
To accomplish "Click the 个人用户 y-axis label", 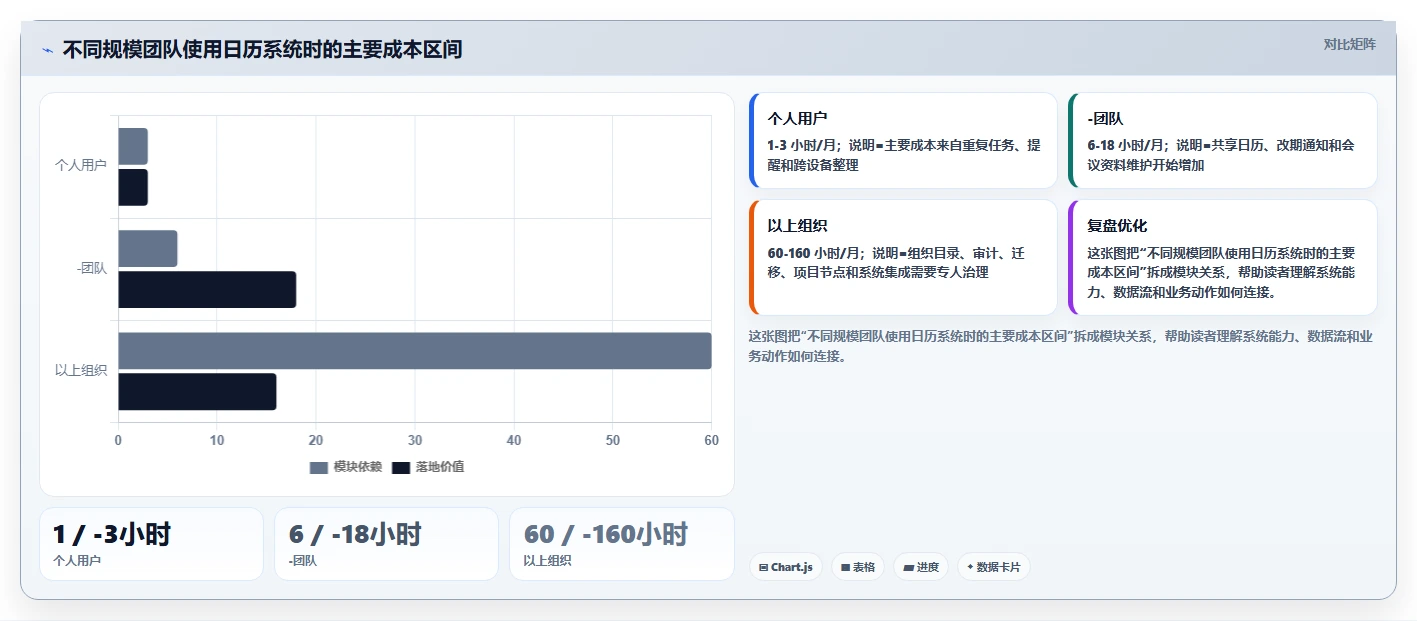I will (81, 165).
